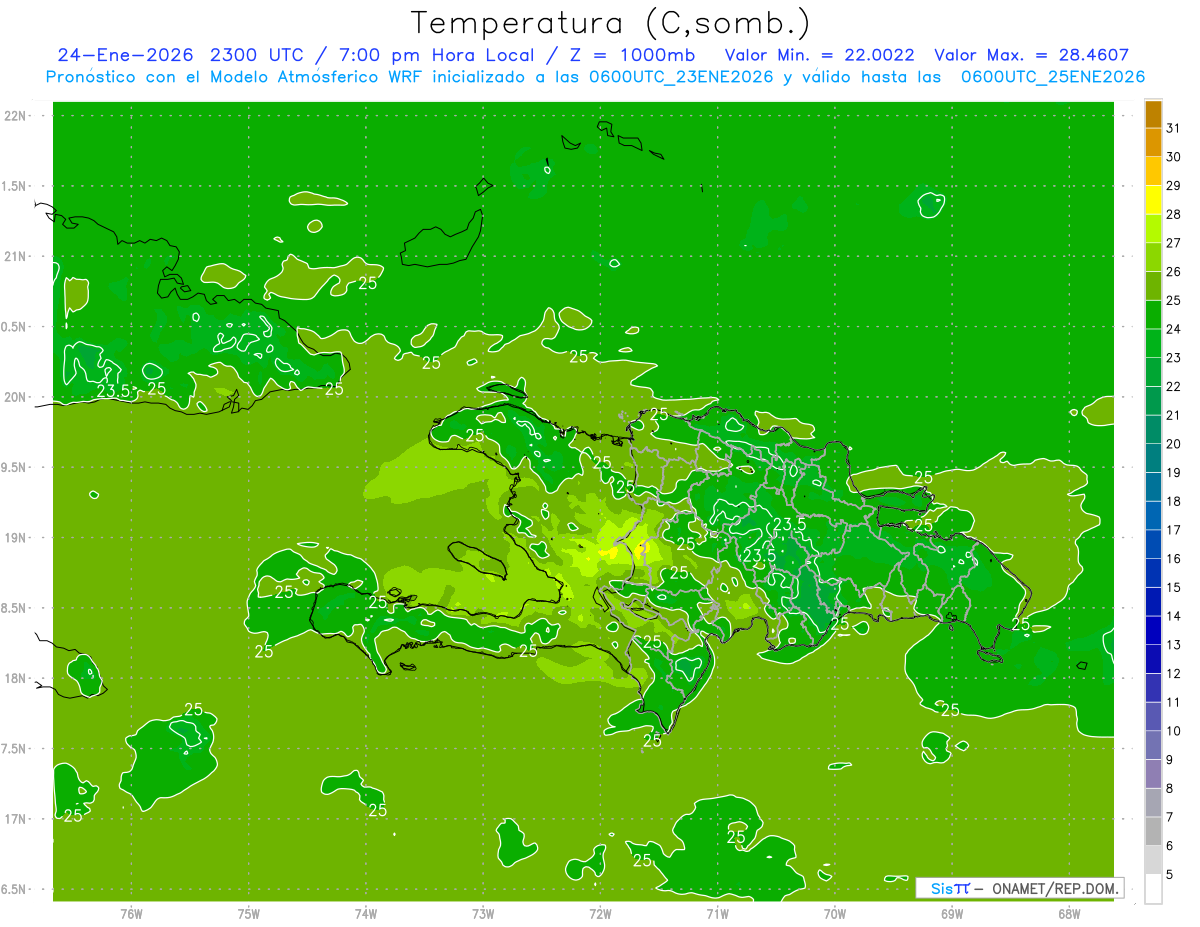Viewport: 1200px width, 927px height.
Task: Click the '73W' longitude axis label
Action: coord(483,915)
